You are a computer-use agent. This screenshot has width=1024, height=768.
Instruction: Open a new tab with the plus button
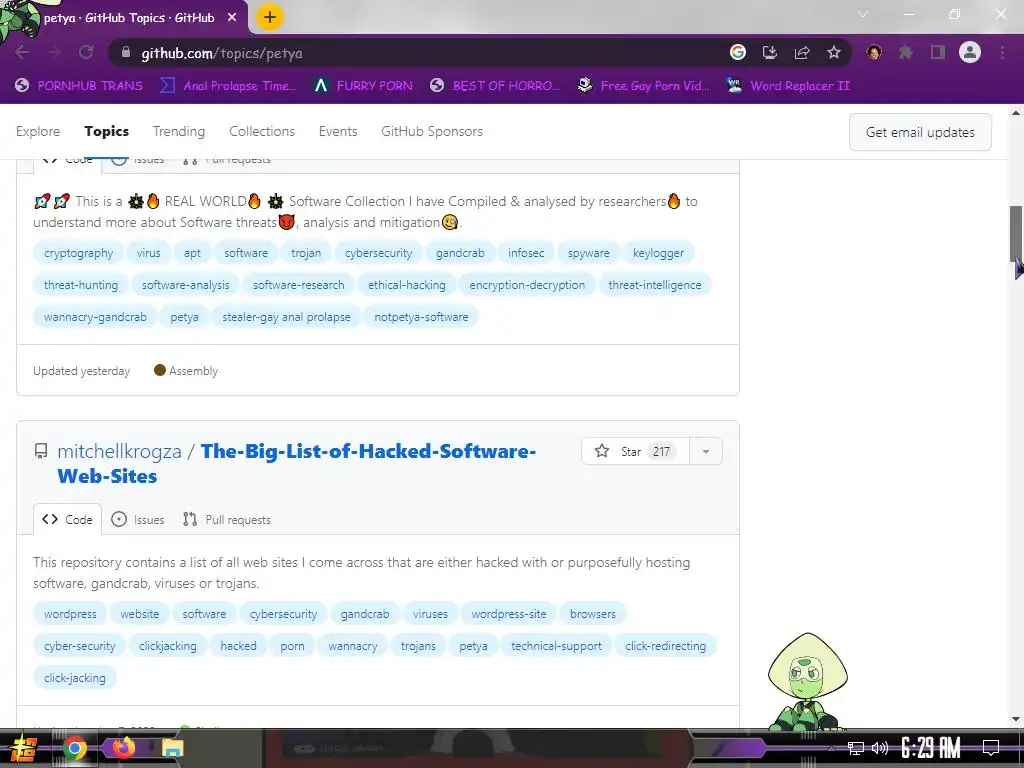[270, 17]
